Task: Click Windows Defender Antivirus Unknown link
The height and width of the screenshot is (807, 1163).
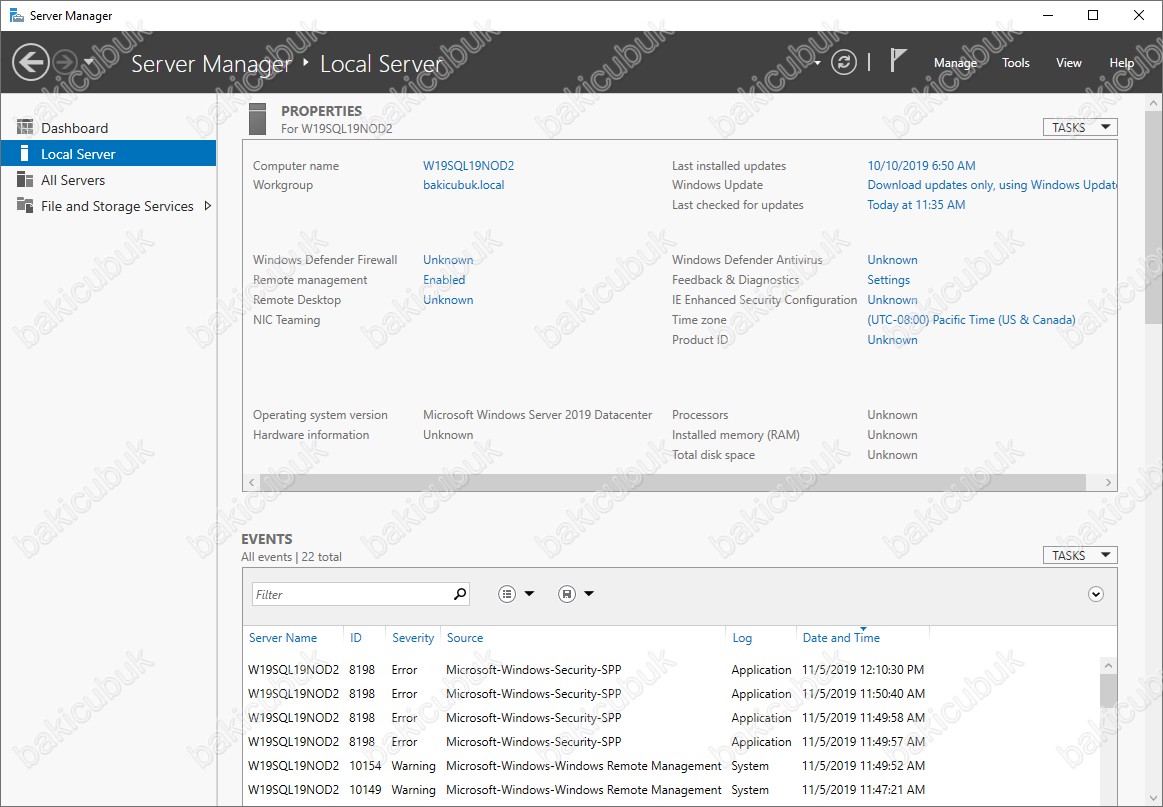Action: 892,260
